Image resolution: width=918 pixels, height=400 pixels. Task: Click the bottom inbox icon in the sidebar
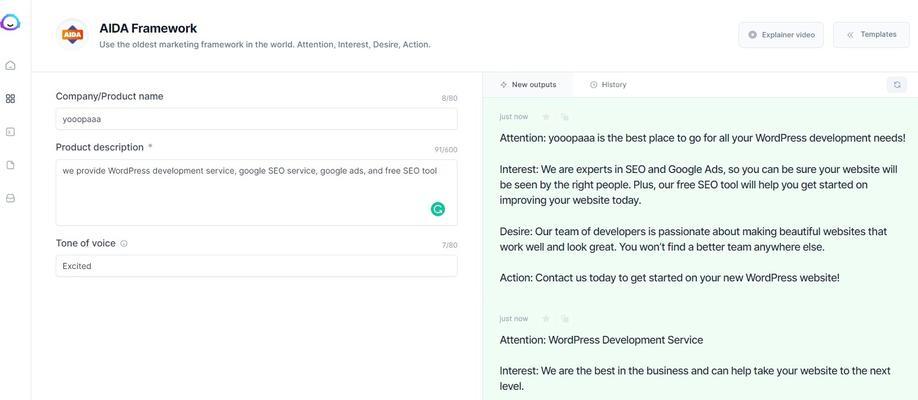[10, 198]
